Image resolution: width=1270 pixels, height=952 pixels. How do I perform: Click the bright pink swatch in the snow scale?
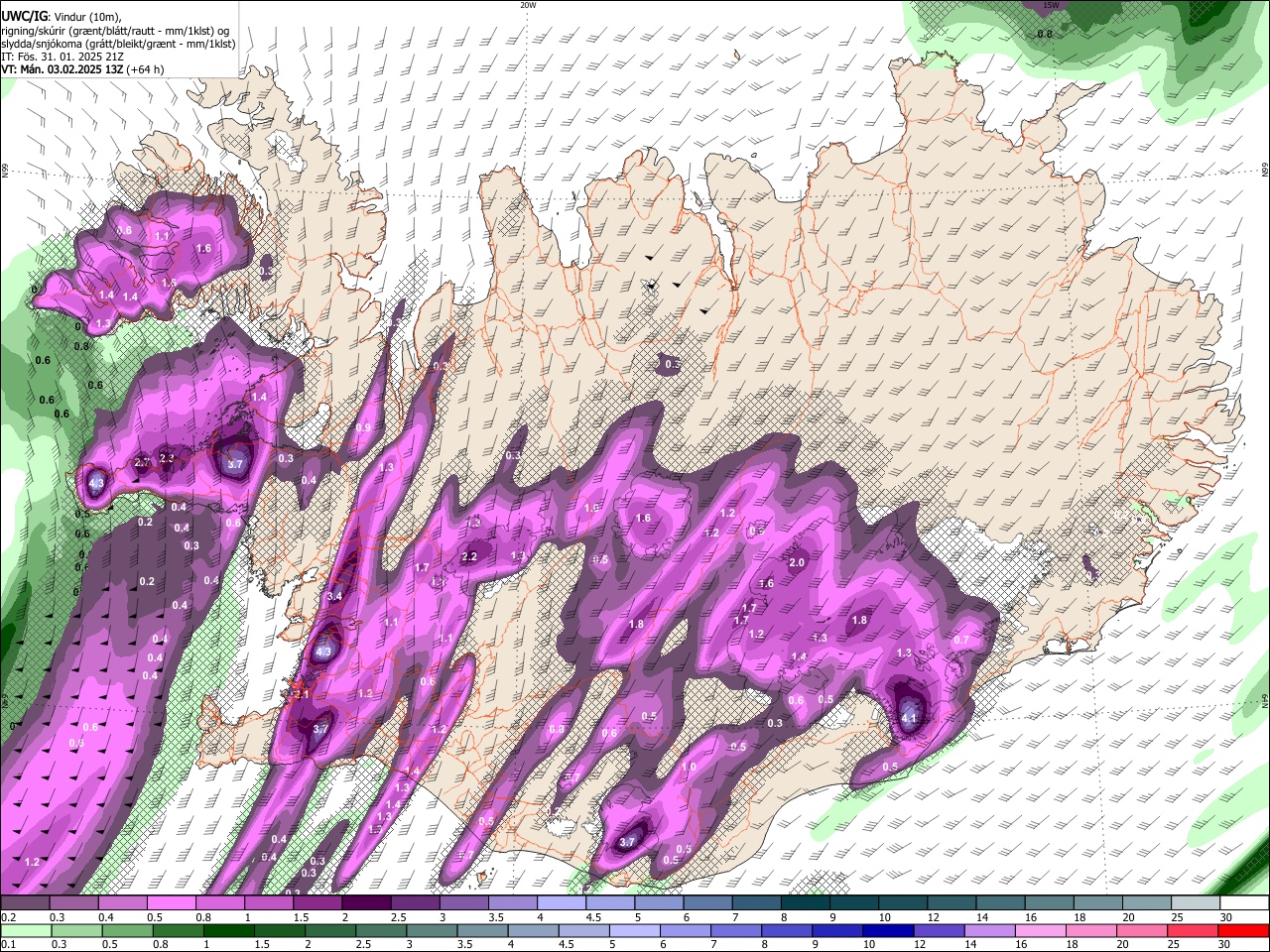click(x=173, y=903)
